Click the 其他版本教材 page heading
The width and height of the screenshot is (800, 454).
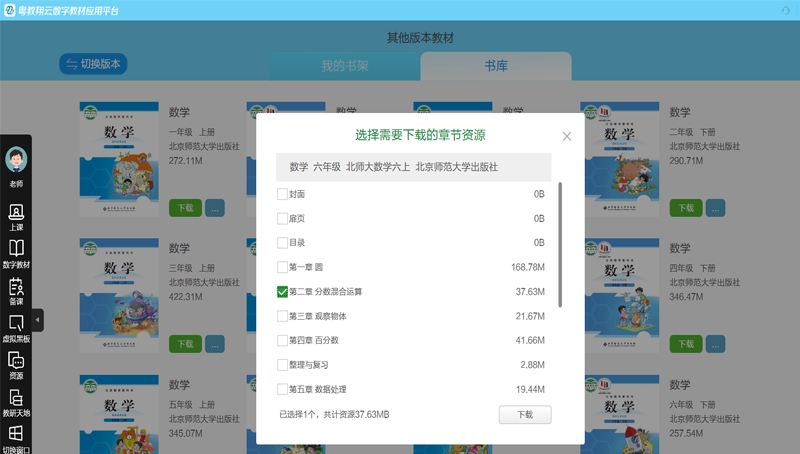[x=420, y=38]
